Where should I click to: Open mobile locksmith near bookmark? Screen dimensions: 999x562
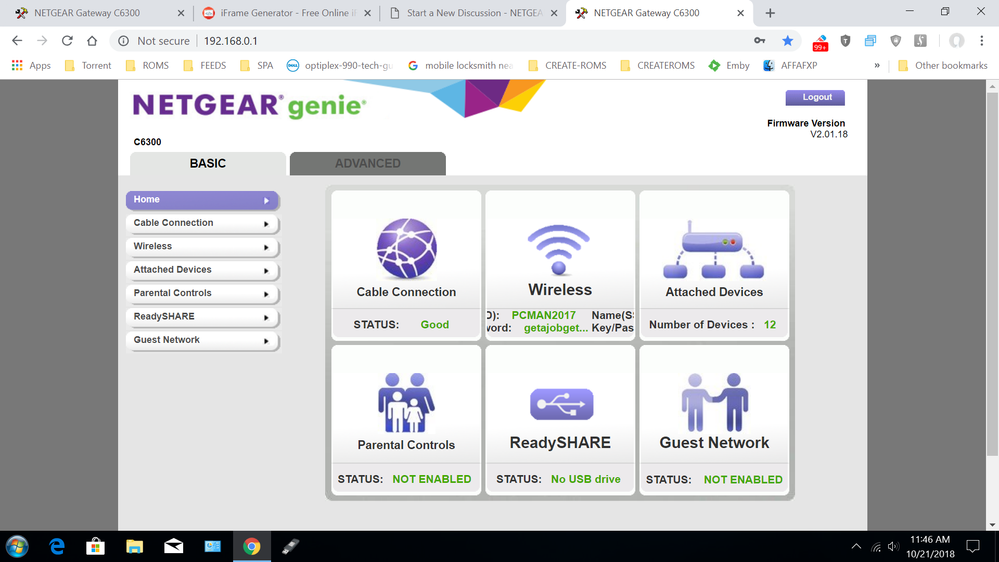[x=461, y=66]
